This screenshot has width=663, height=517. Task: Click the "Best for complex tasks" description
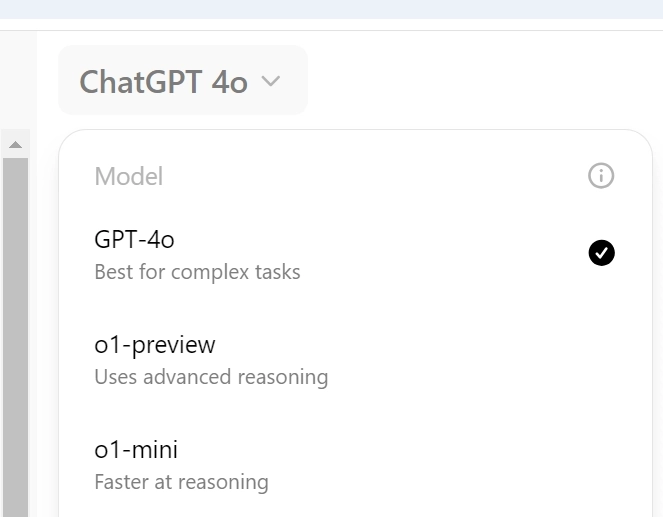coord(197,272)
